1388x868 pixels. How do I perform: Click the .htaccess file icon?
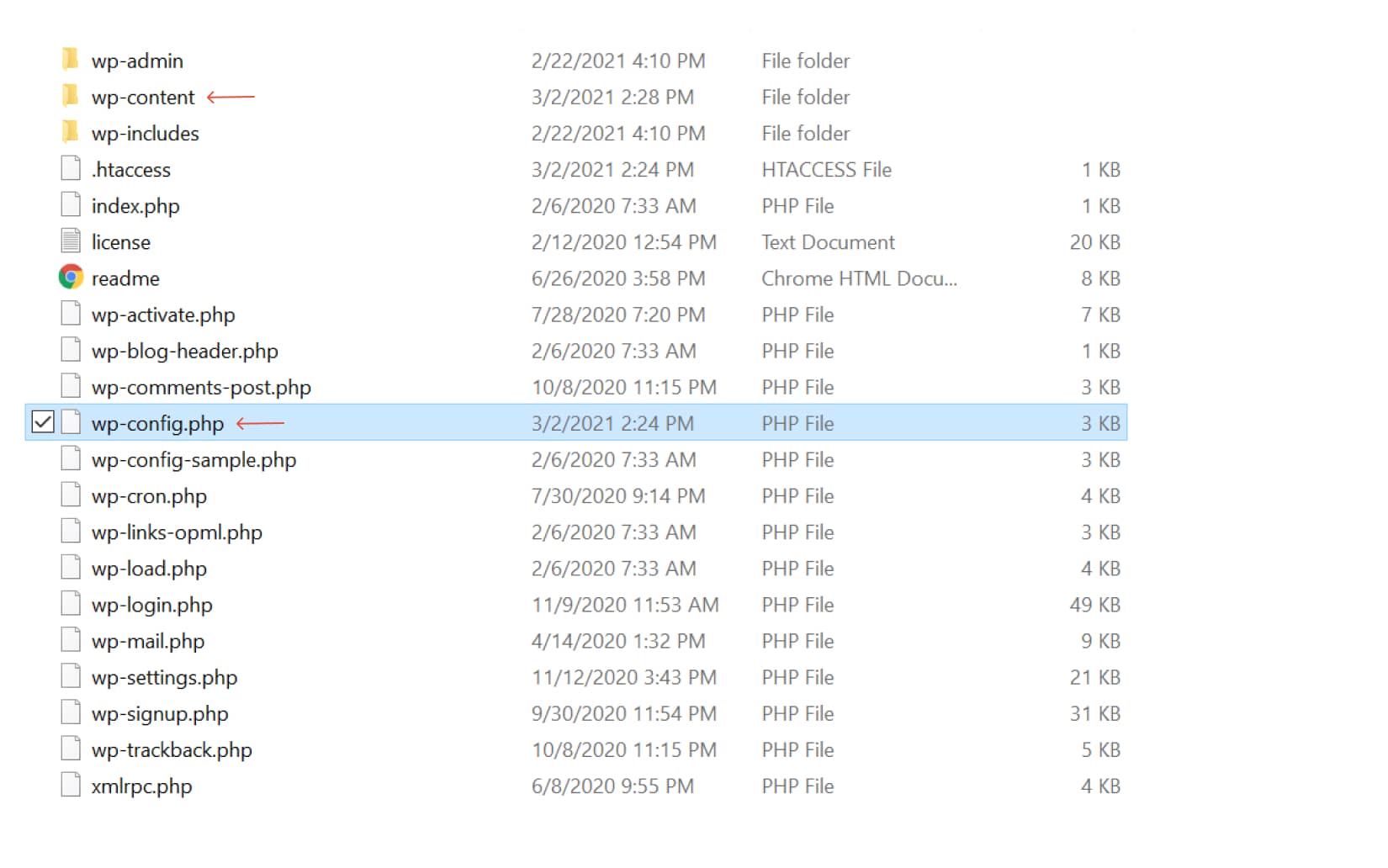pyautogui.click(x=71, y=168)
